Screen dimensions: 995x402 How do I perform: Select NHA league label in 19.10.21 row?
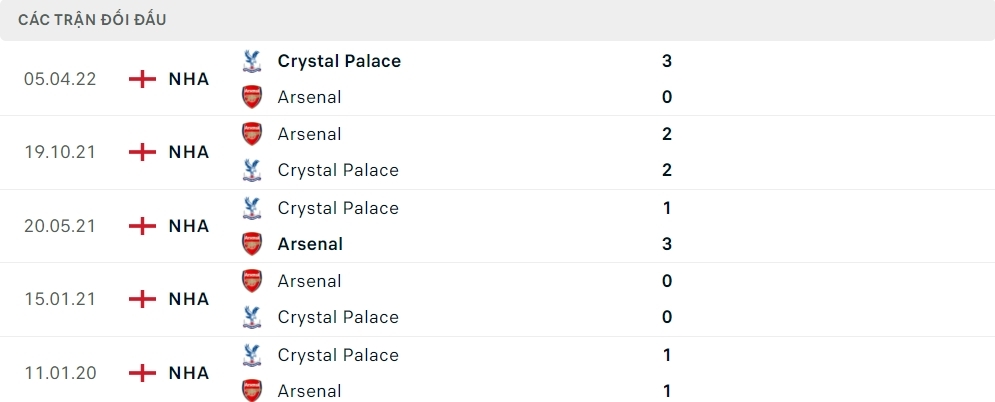click(x=189, y=152)
